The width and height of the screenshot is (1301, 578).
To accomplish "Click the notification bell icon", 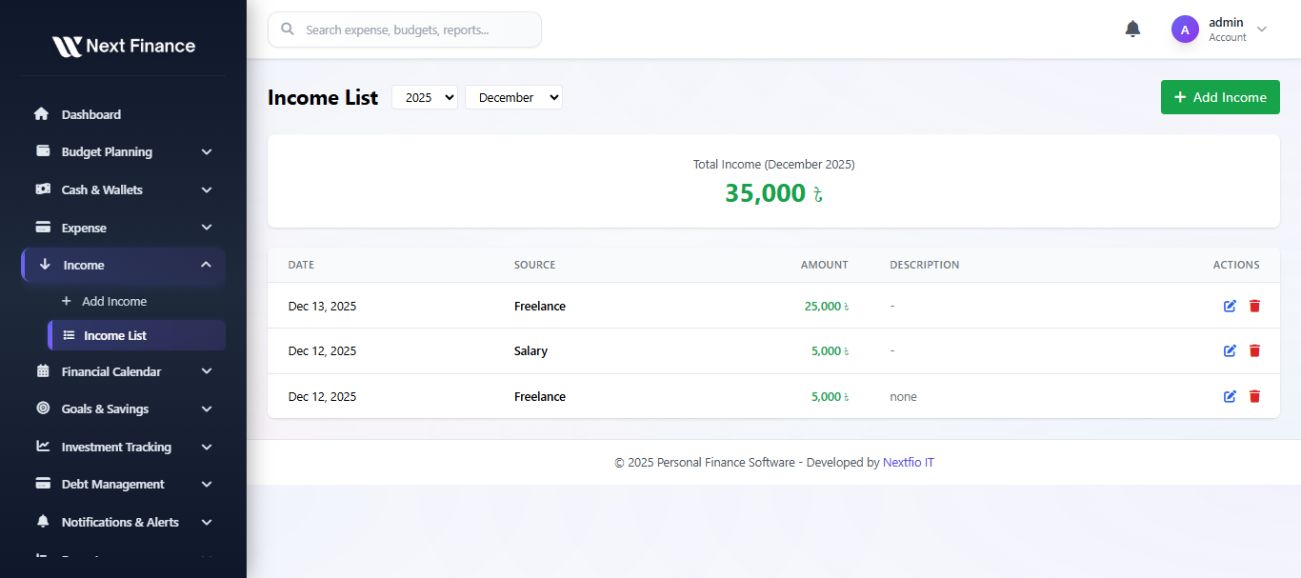I will (x=1132, y=29).
